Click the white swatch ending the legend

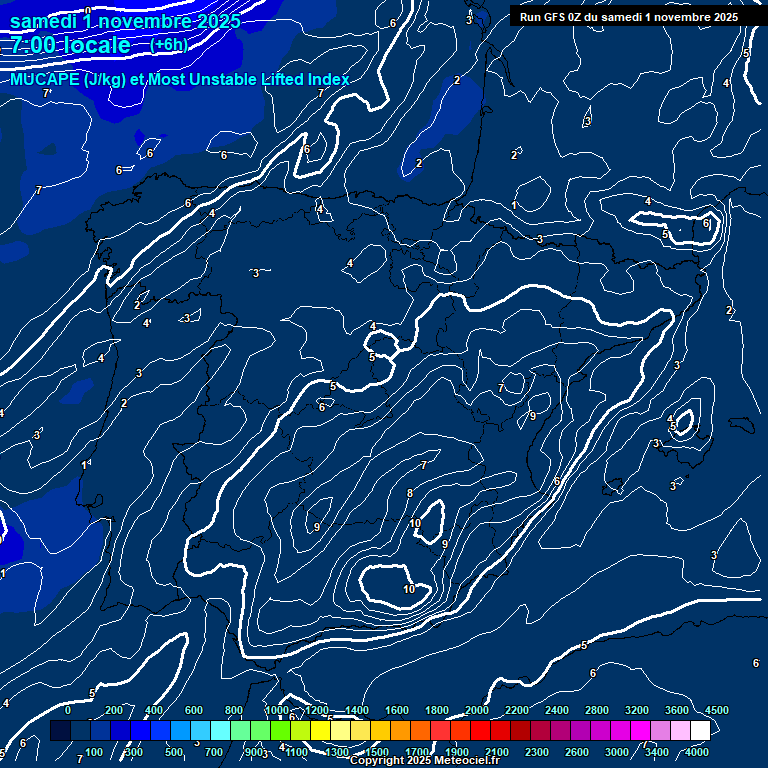click(700, 731)
